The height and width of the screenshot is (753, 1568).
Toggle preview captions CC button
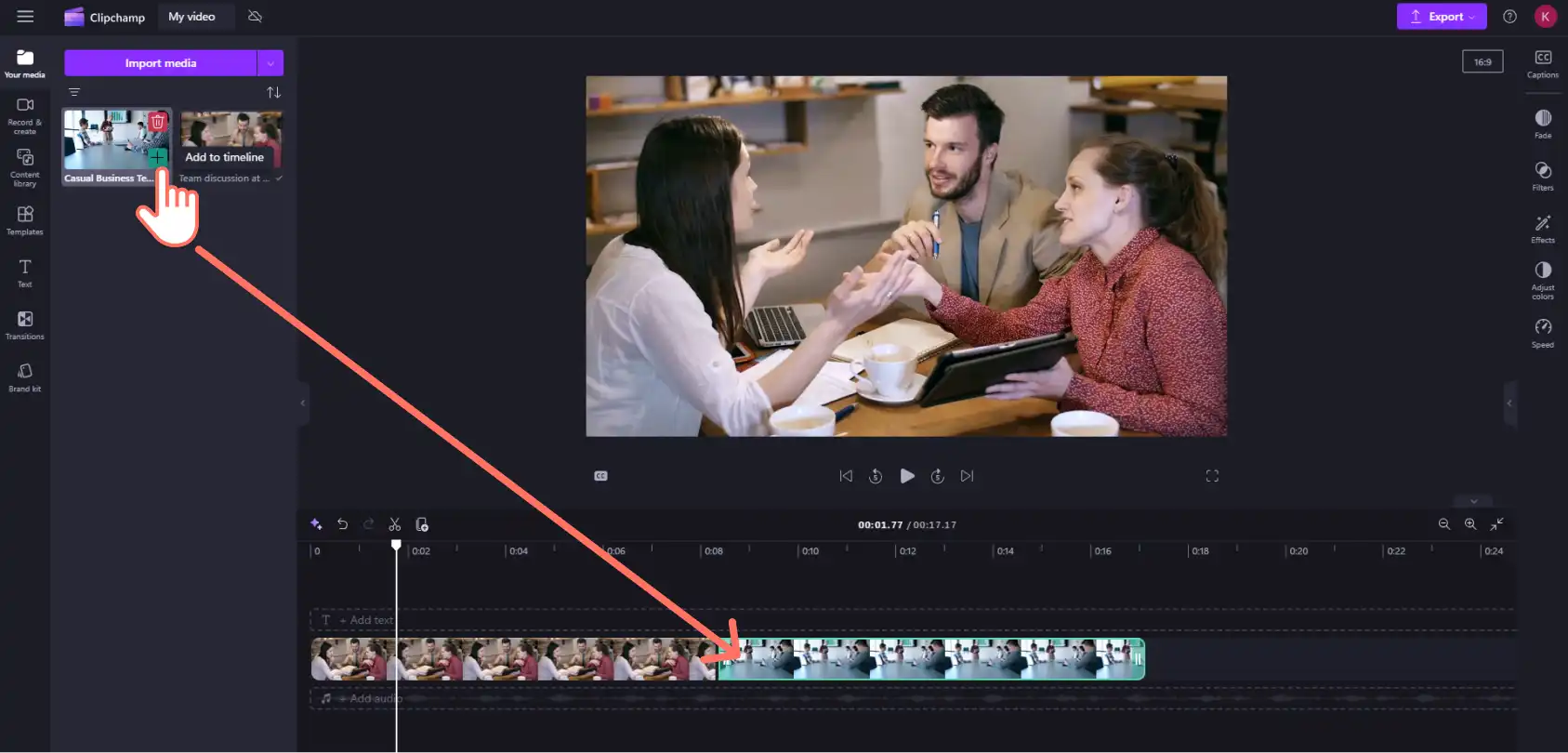tap(600, 476)
